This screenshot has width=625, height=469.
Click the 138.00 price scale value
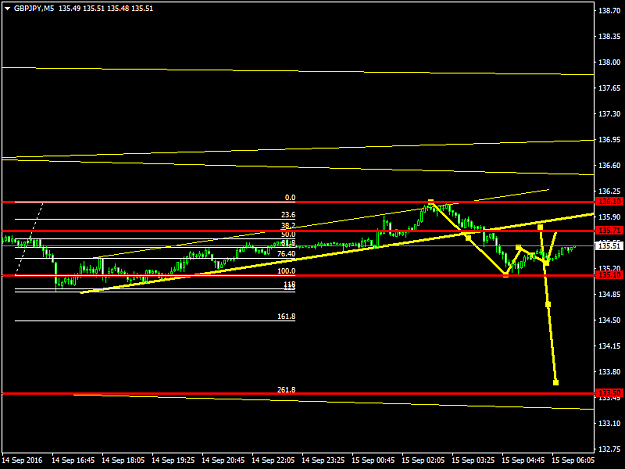[610, 62]
